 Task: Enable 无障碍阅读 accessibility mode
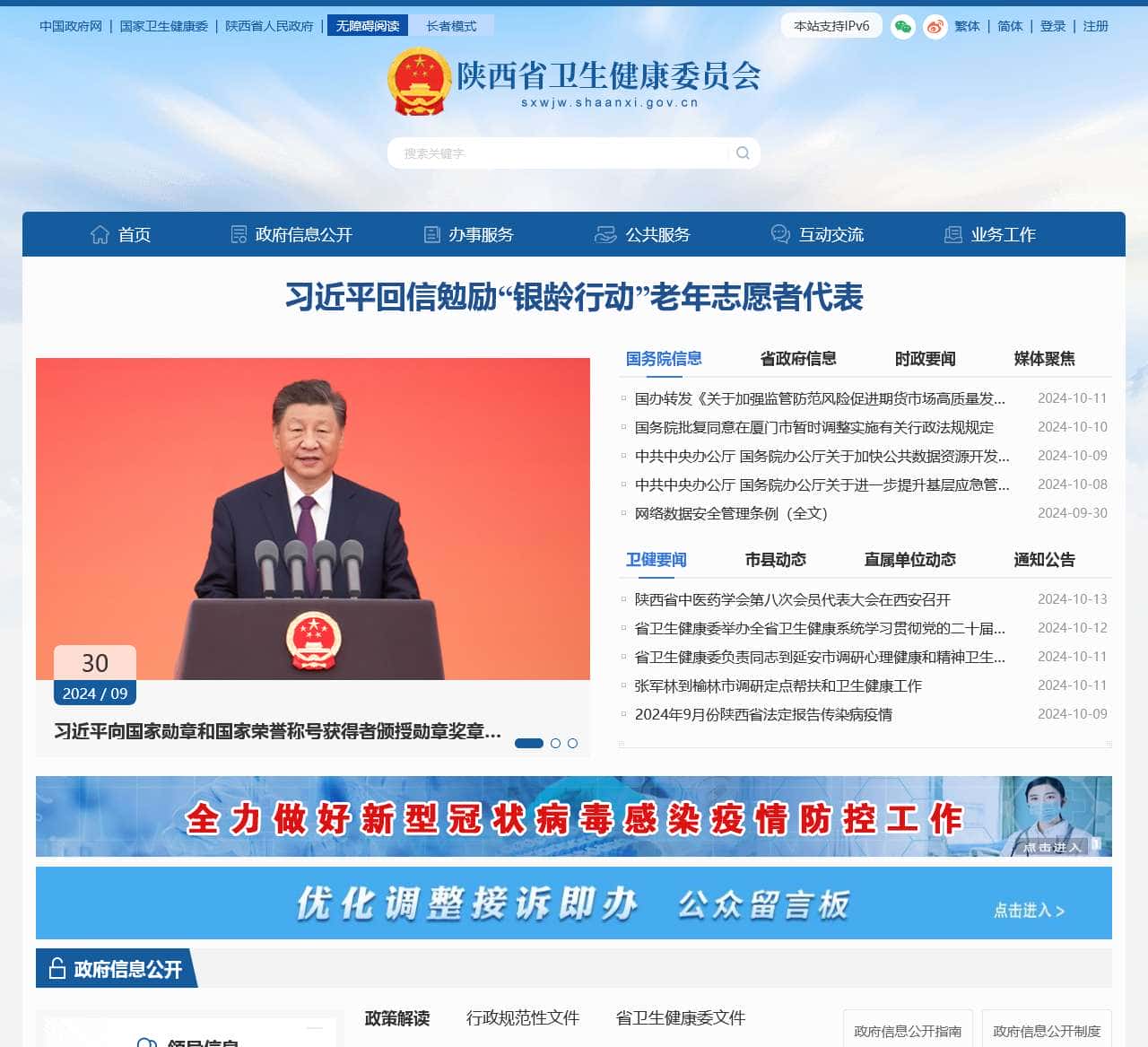tap(368, 25)
